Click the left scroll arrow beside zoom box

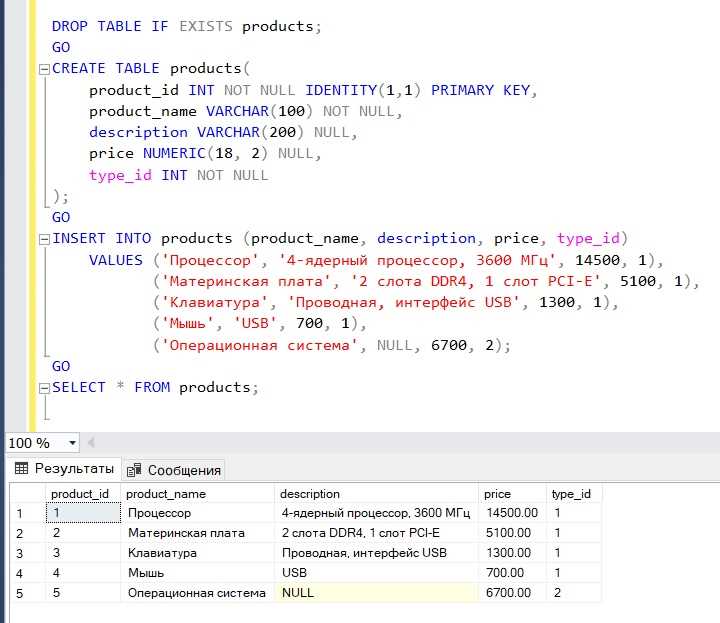91,443
